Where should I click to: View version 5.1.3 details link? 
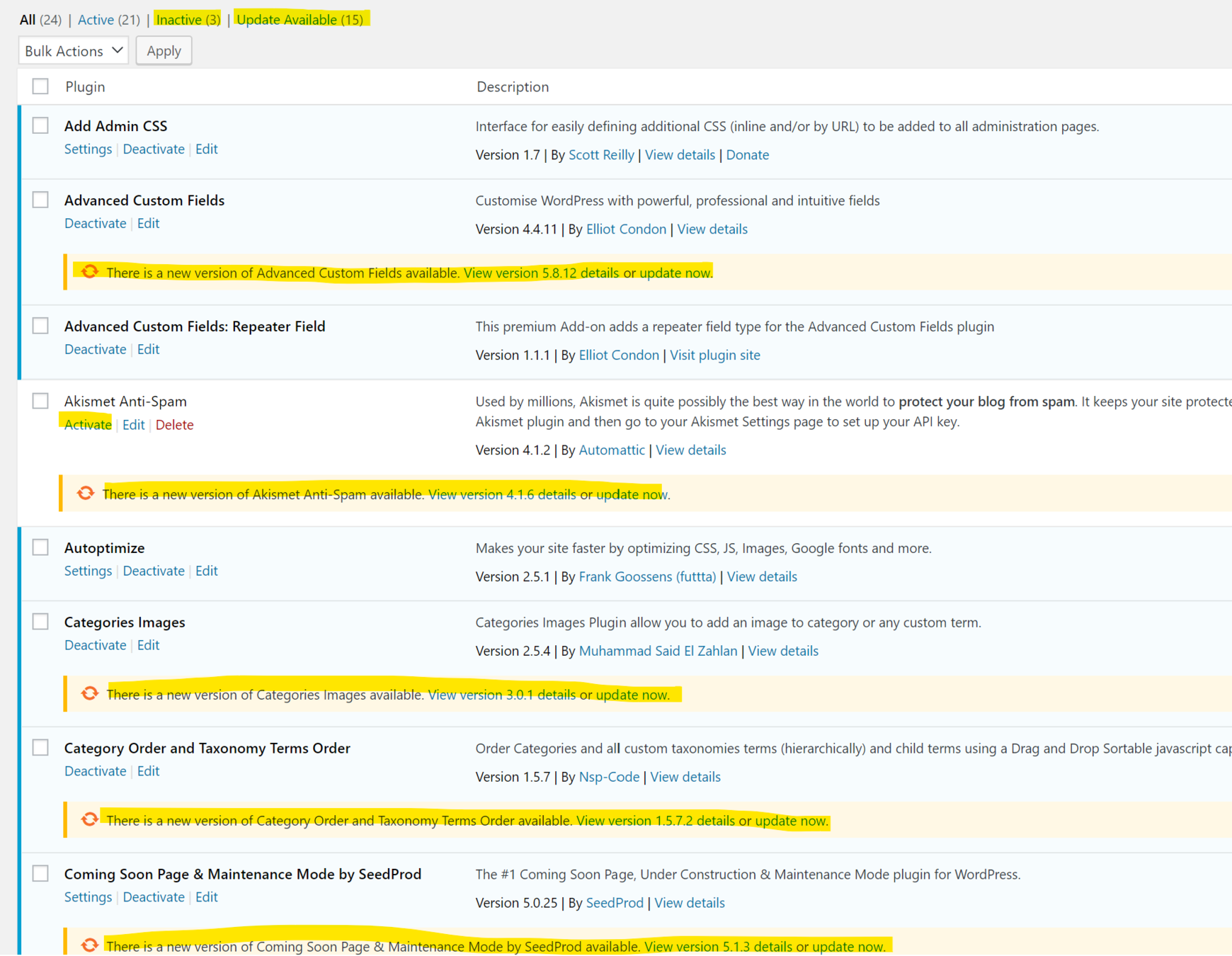pos(719,947)
